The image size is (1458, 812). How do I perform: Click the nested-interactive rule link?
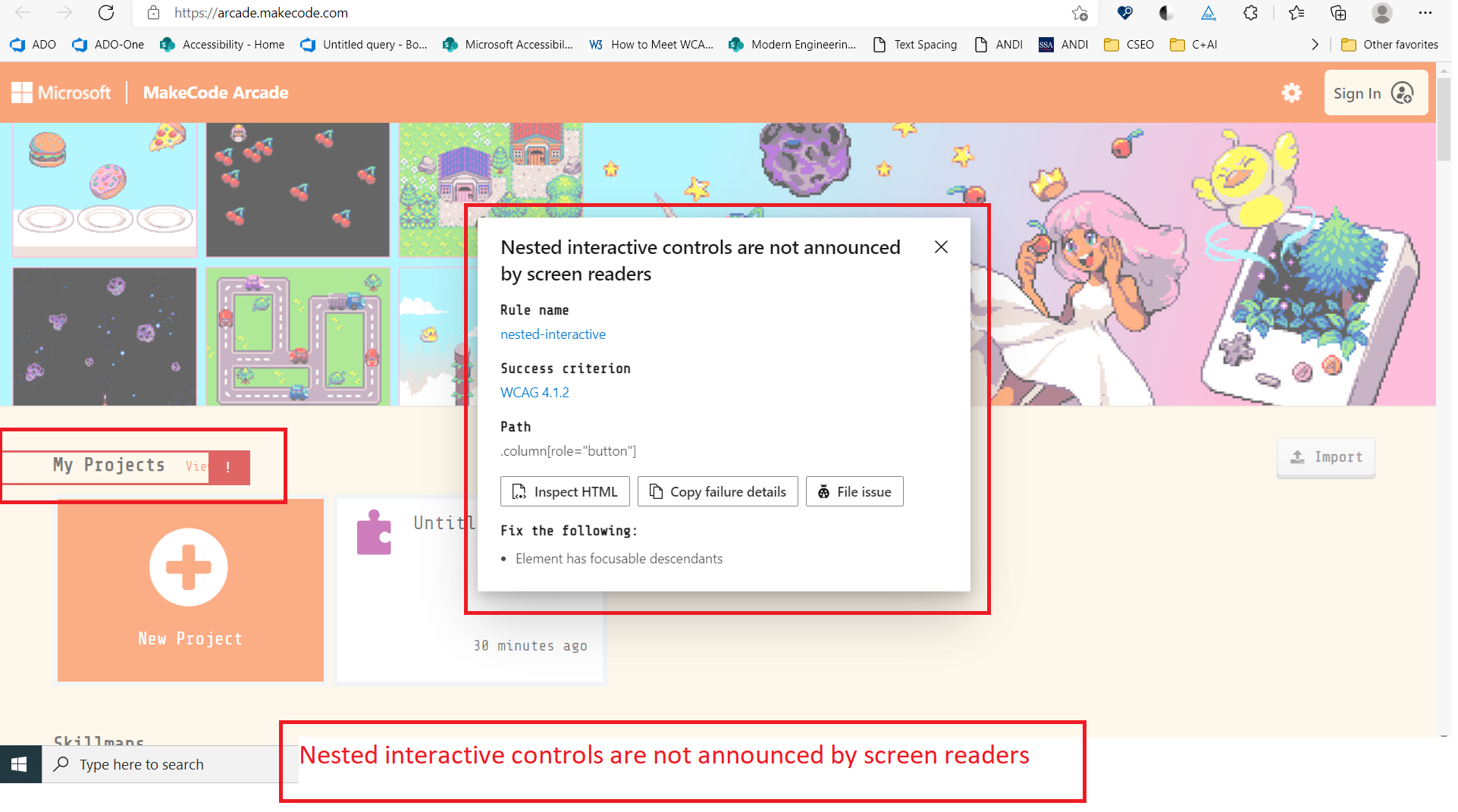point(553,334)
